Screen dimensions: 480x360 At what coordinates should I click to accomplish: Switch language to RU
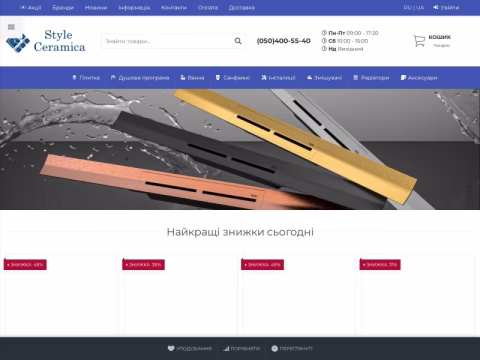coord(407,7)
